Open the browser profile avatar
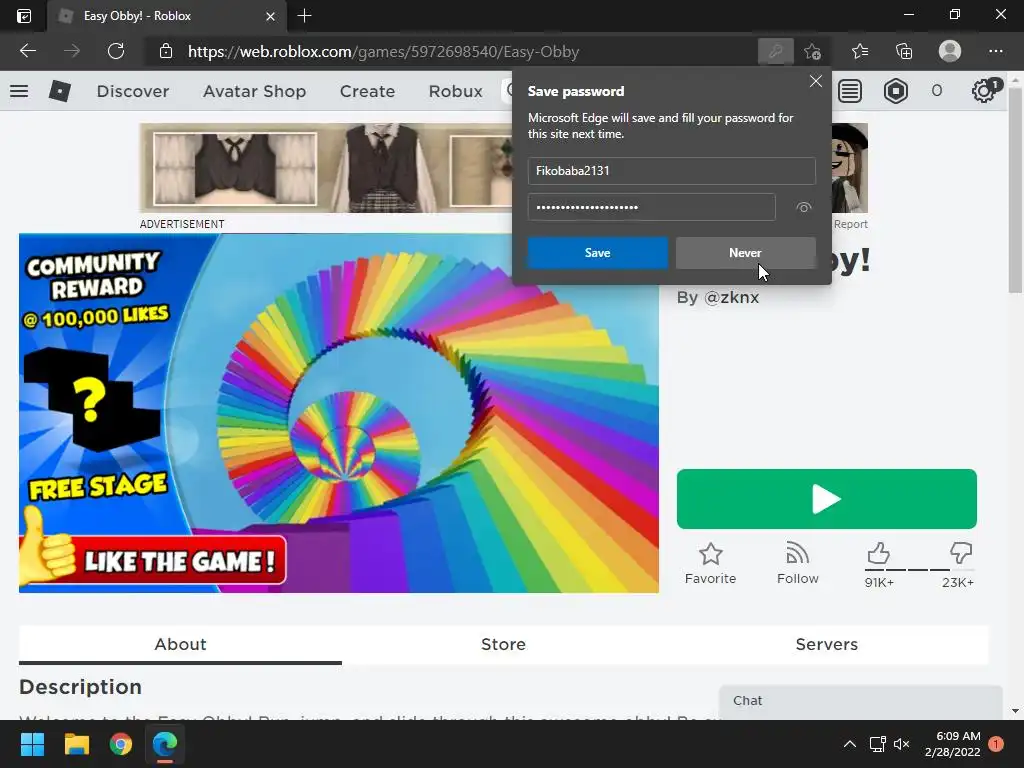 coord(950,51)
